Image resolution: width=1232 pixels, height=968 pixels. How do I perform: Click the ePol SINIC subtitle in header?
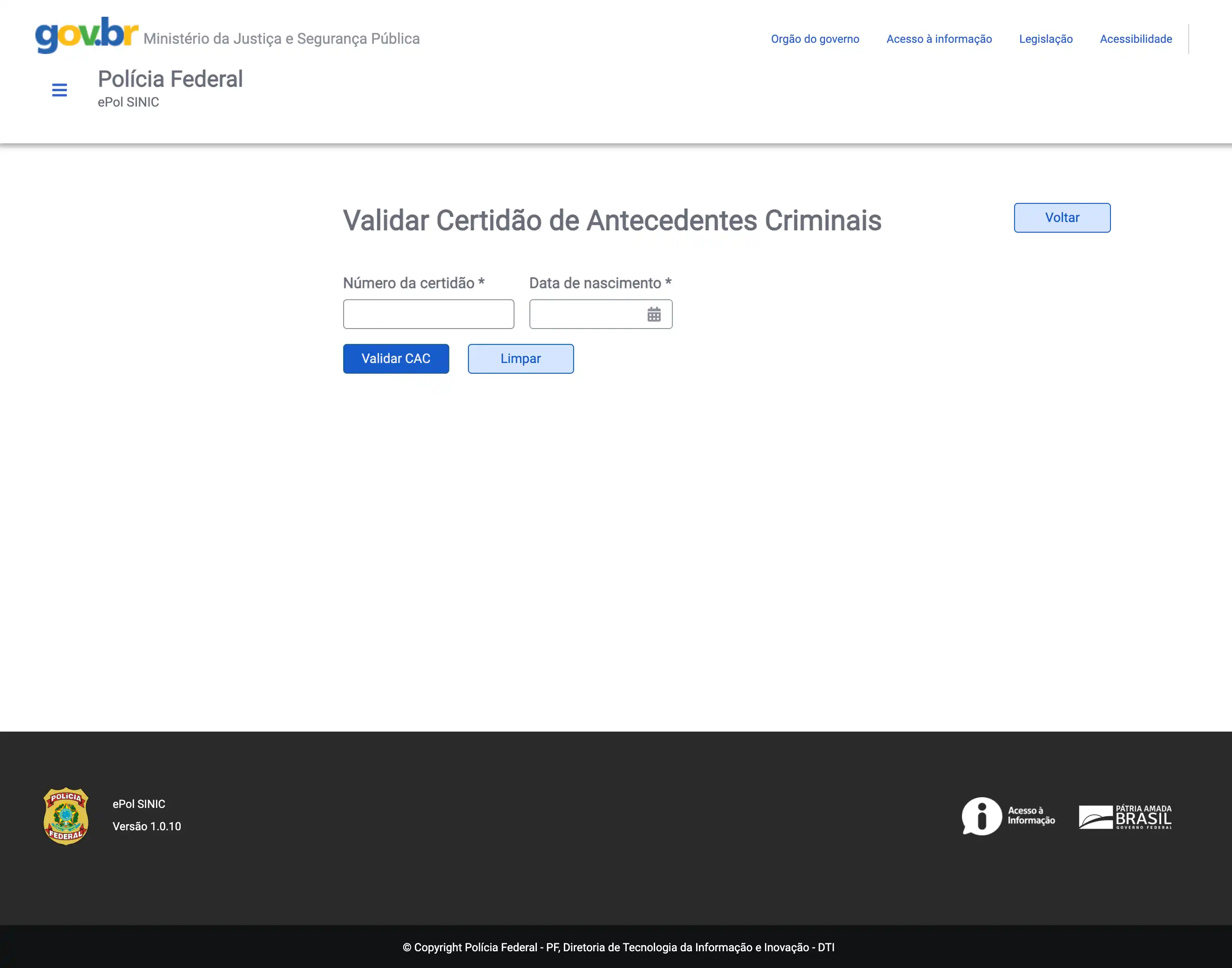(128, 102)
